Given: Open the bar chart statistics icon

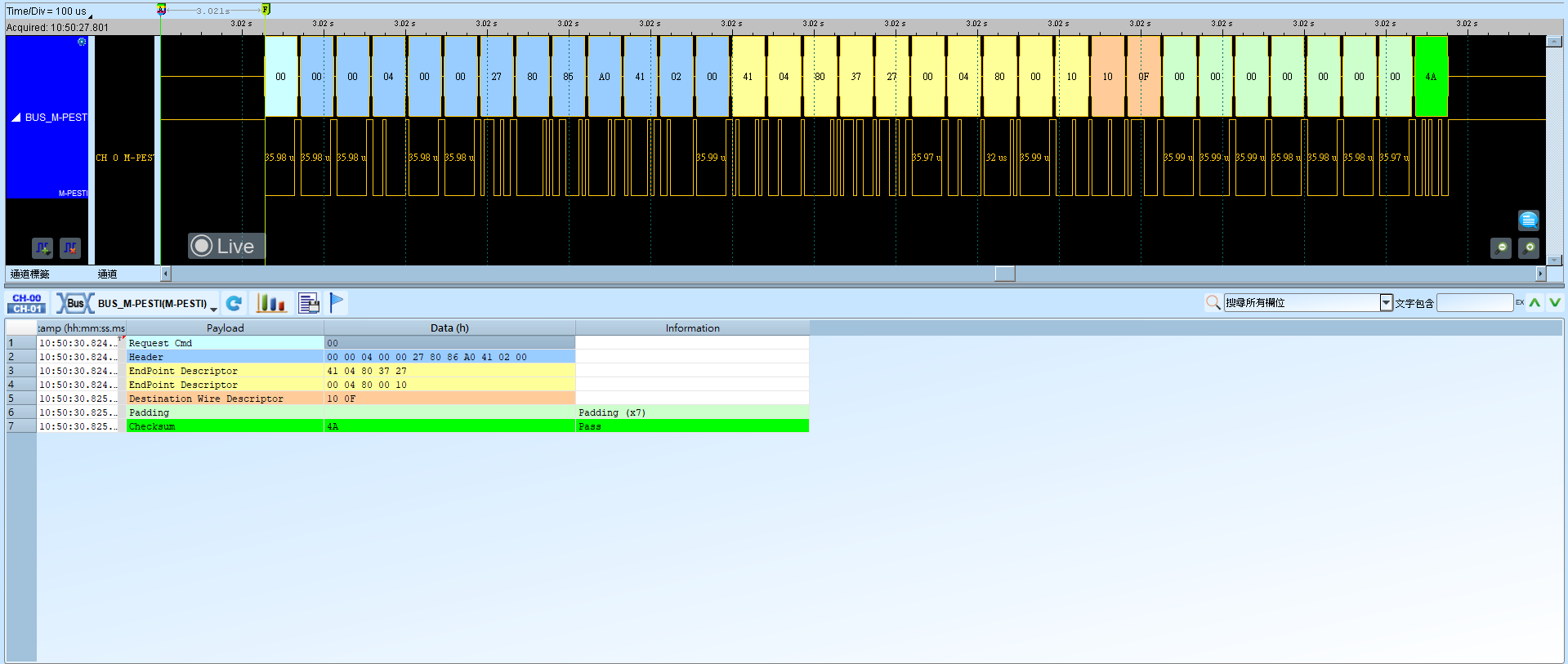Looking at the screenshot, I should (271, 303).
